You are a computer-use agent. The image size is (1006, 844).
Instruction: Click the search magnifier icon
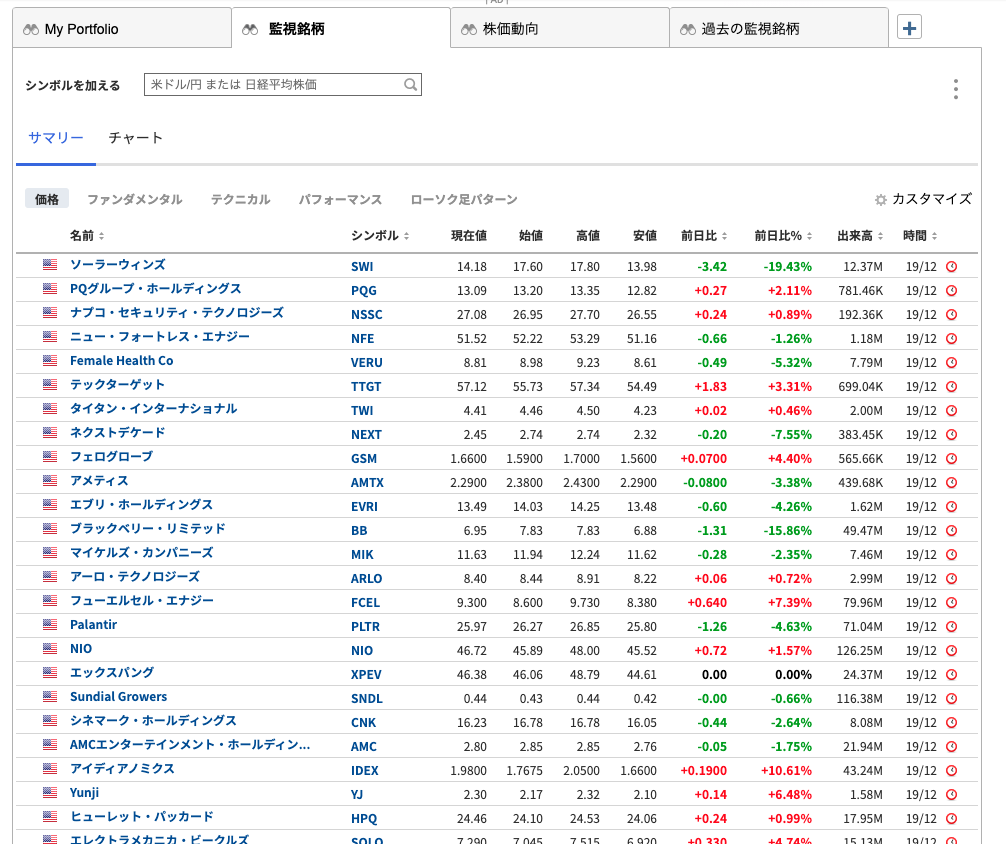[x=410, y=85]
